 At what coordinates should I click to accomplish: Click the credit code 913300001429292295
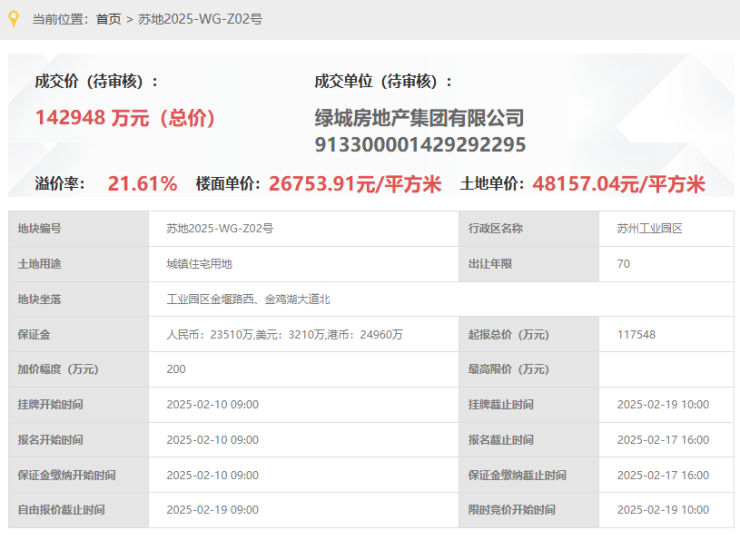point(420,146)
